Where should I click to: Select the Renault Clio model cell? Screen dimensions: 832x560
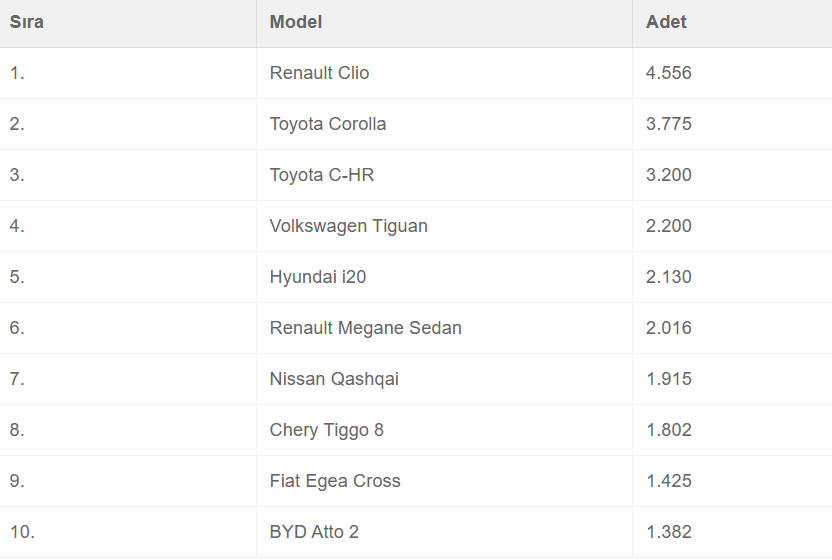319,73
